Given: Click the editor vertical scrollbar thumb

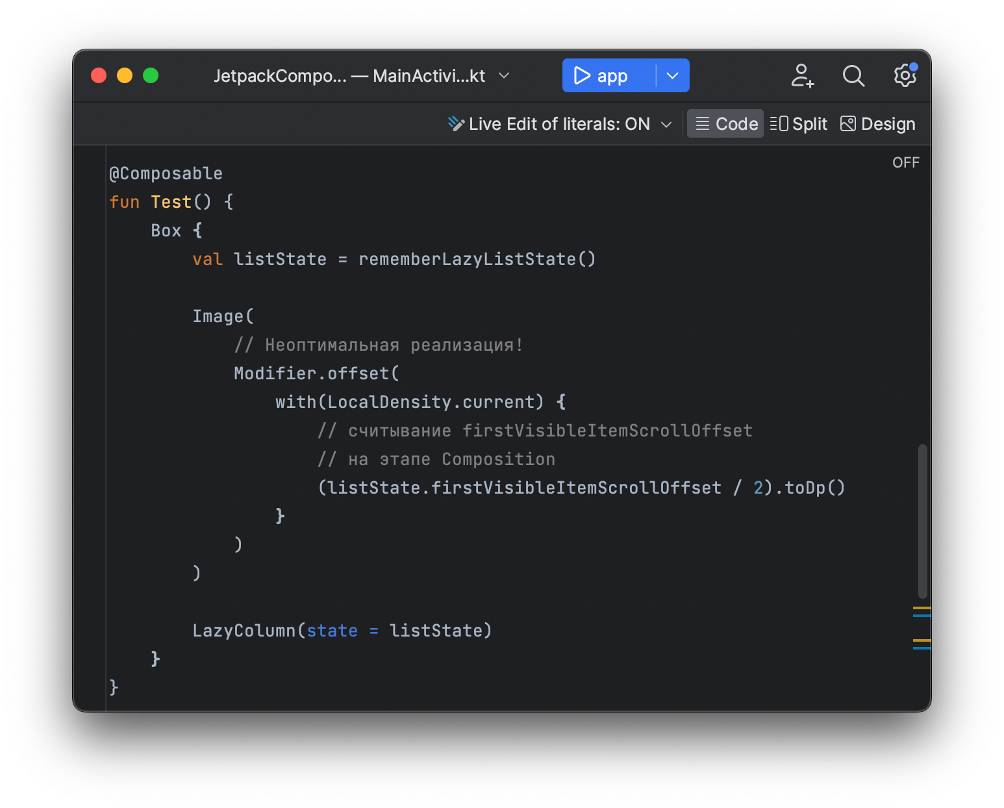Looking at the screenshot, I should [x=922, y=520].
